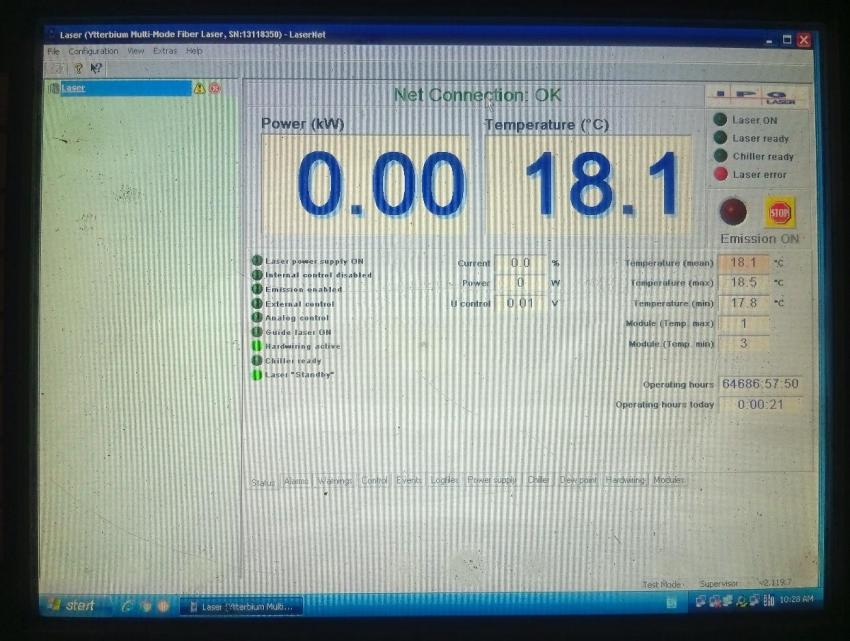The image size is (850, 641).
Task: Select the Laser item in device tree
Action: [x=74, y=88]
